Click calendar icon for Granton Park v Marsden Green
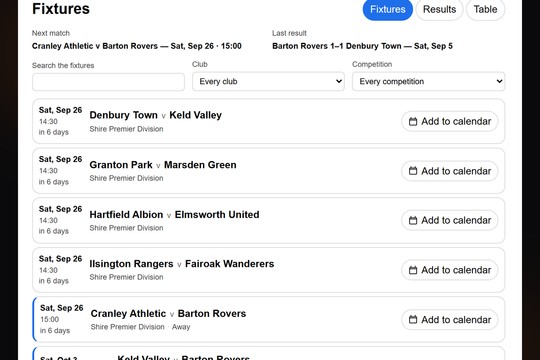Viewport: 540px width, 360px height. pyautogui.click(x=413, y=171)
